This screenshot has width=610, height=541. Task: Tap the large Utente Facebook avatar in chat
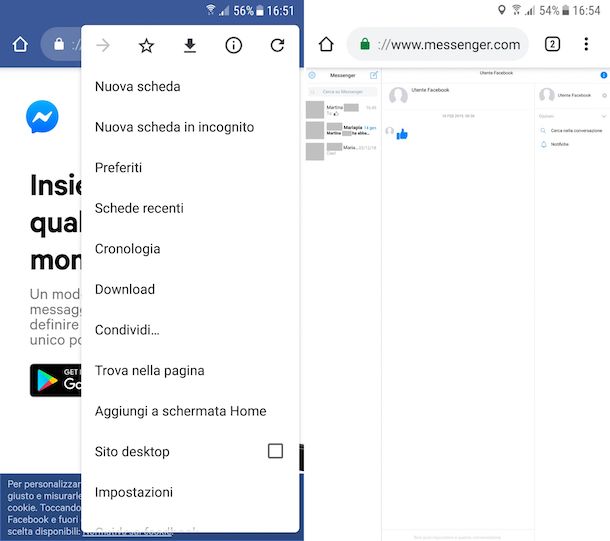tap(398, 95)
